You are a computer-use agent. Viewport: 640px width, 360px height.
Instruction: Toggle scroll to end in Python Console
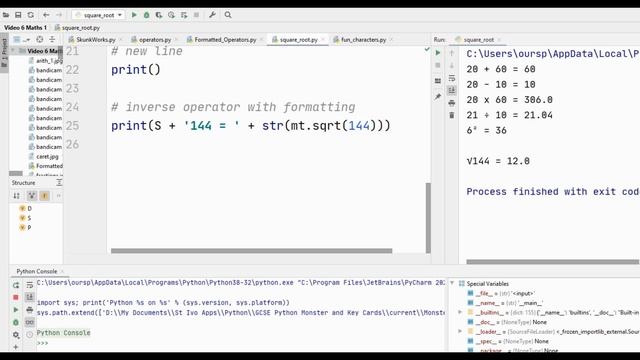pyautogui.click(x=29, y=297)
